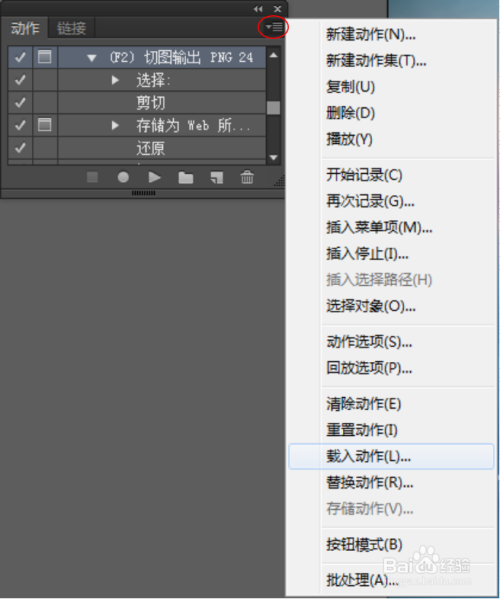Choose 动作选项(S)... from the menu
500x599 pixels.
[x=392, y=342]
